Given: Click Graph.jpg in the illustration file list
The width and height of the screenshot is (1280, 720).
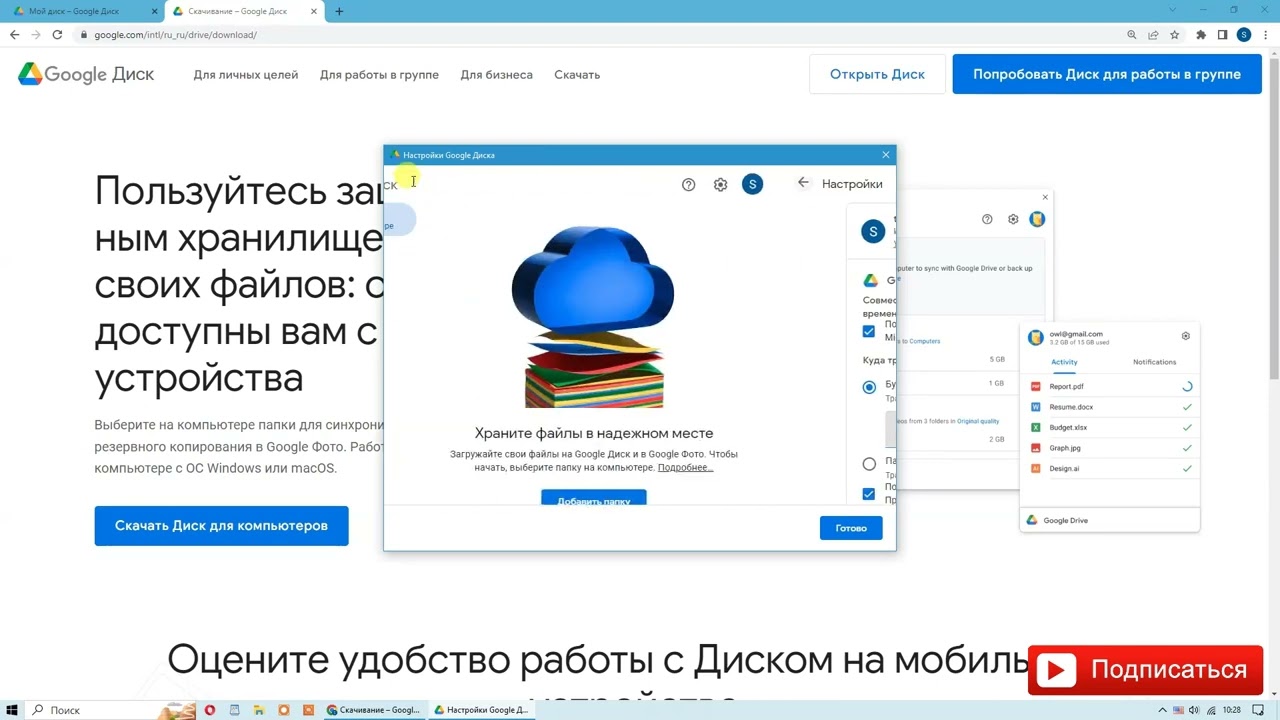Looking at the screenshot, I should pos(1065,448).
